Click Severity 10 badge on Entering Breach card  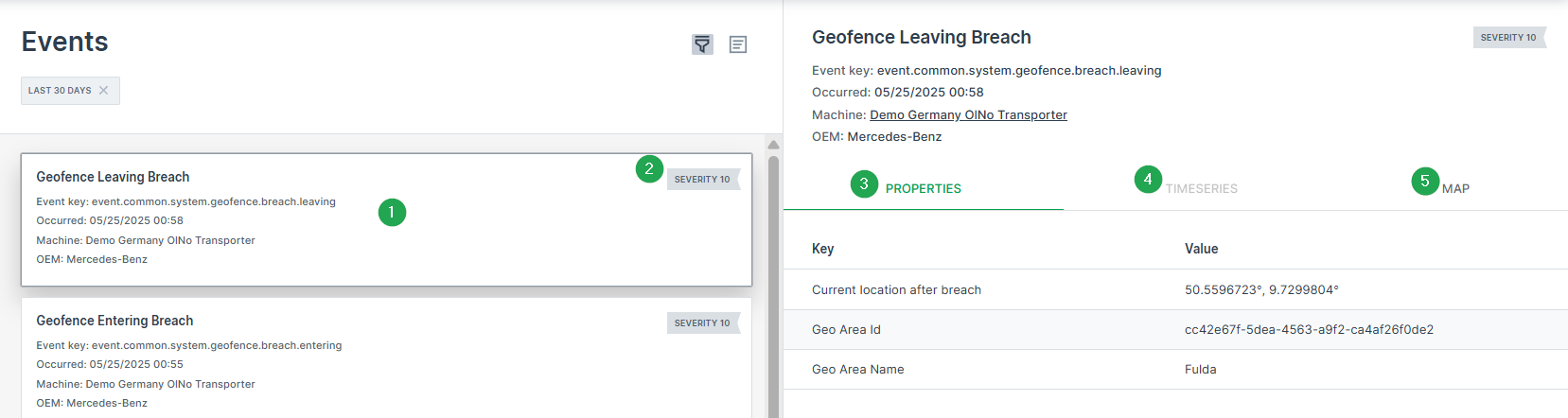[702, 323]
